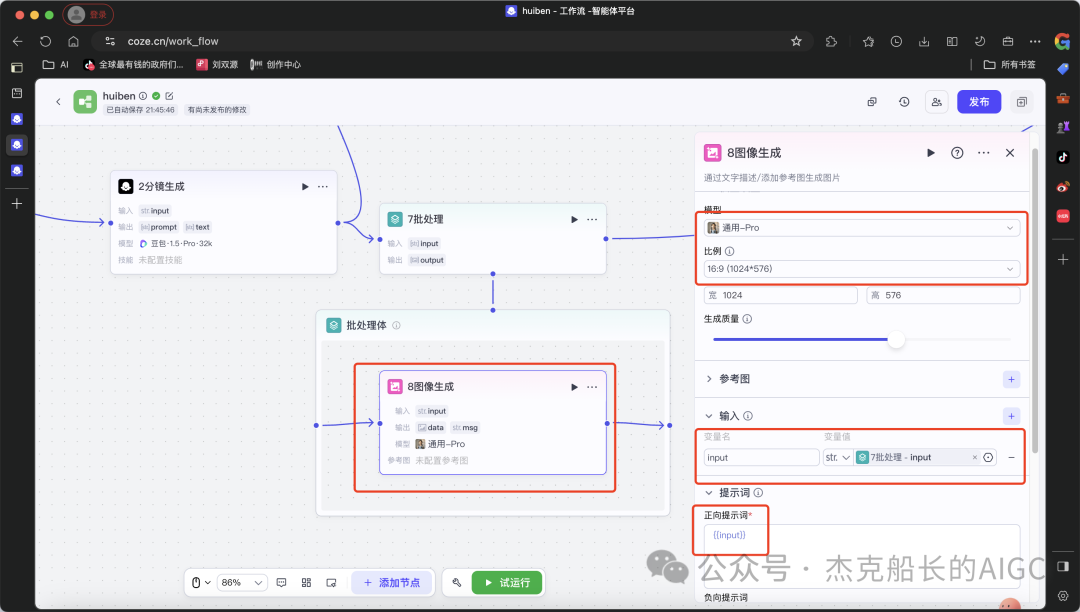Open the panel help question mark icon
The height and width of the screenshot is (612, 1080).
[957, 153]
